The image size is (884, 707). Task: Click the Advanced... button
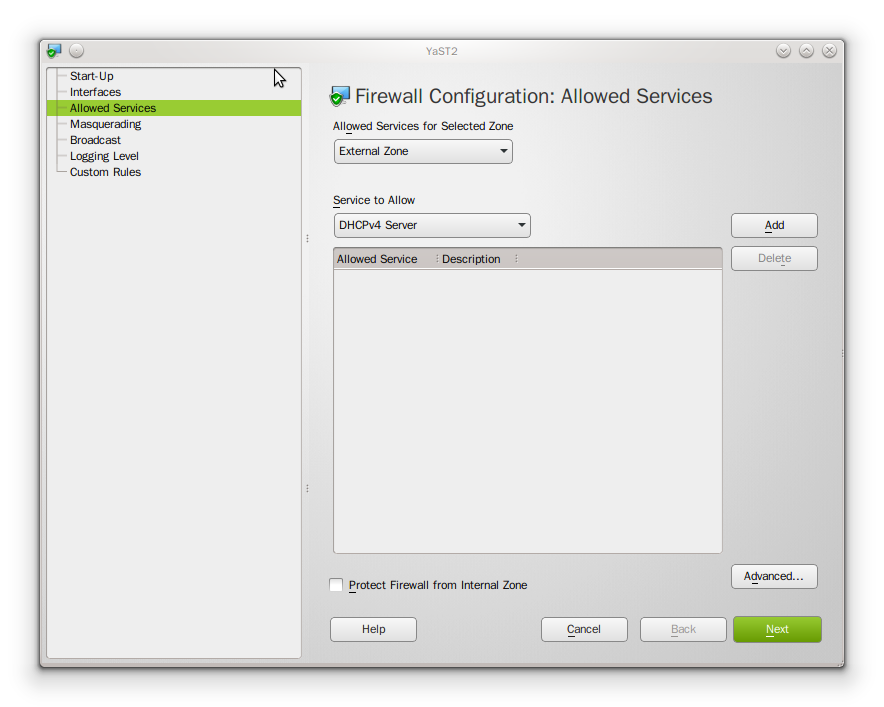[x=774, y=577]
